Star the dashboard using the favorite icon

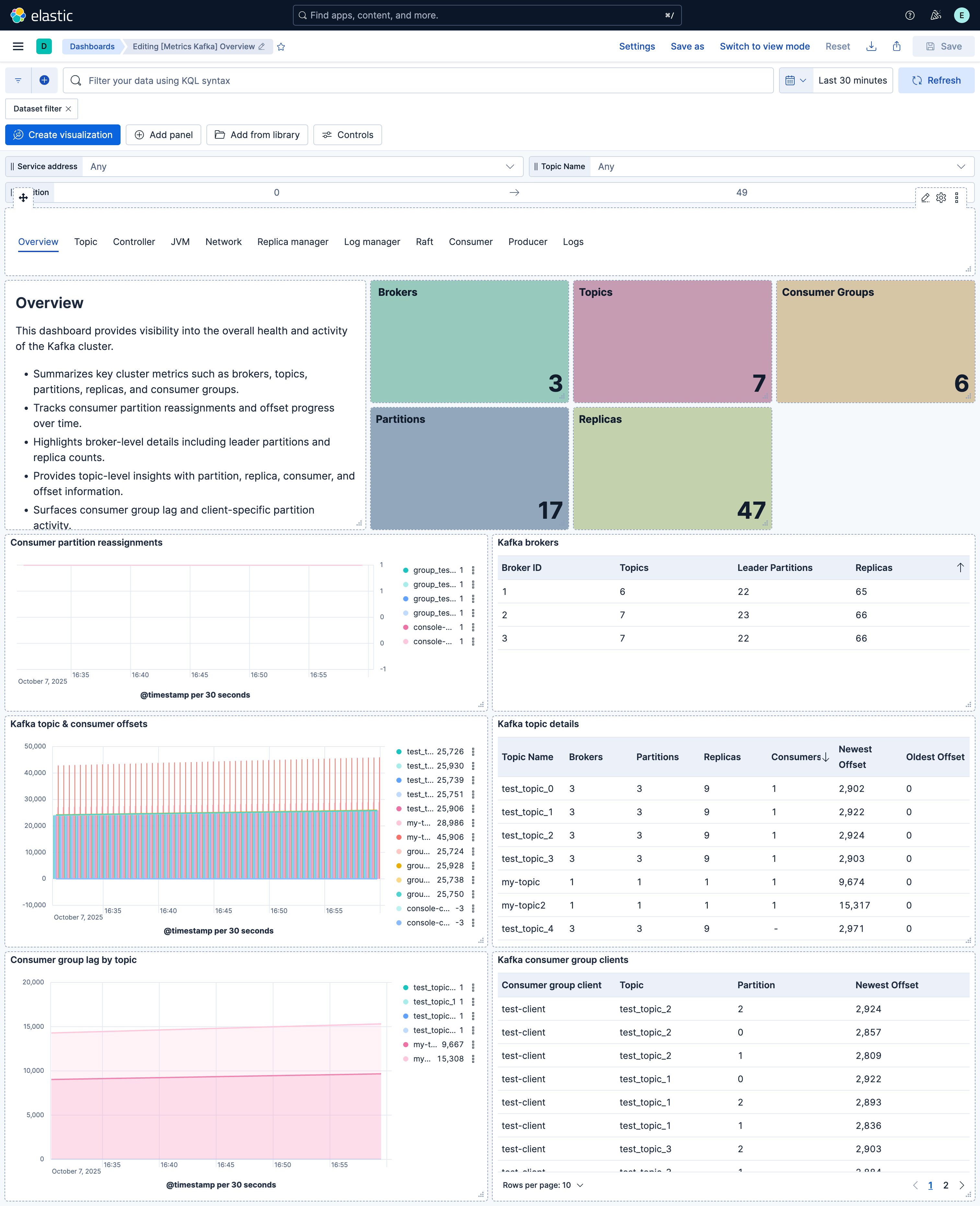(x=281, y=47)
